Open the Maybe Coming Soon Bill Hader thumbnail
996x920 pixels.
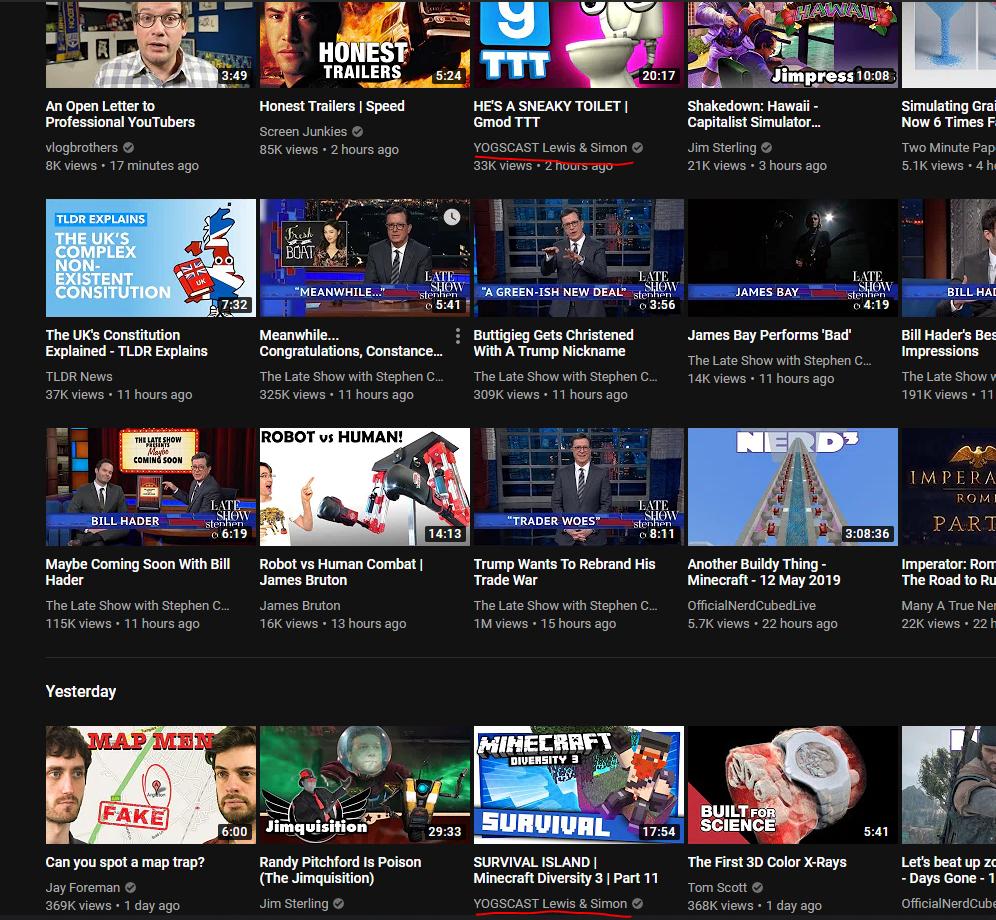click(151, 487)
